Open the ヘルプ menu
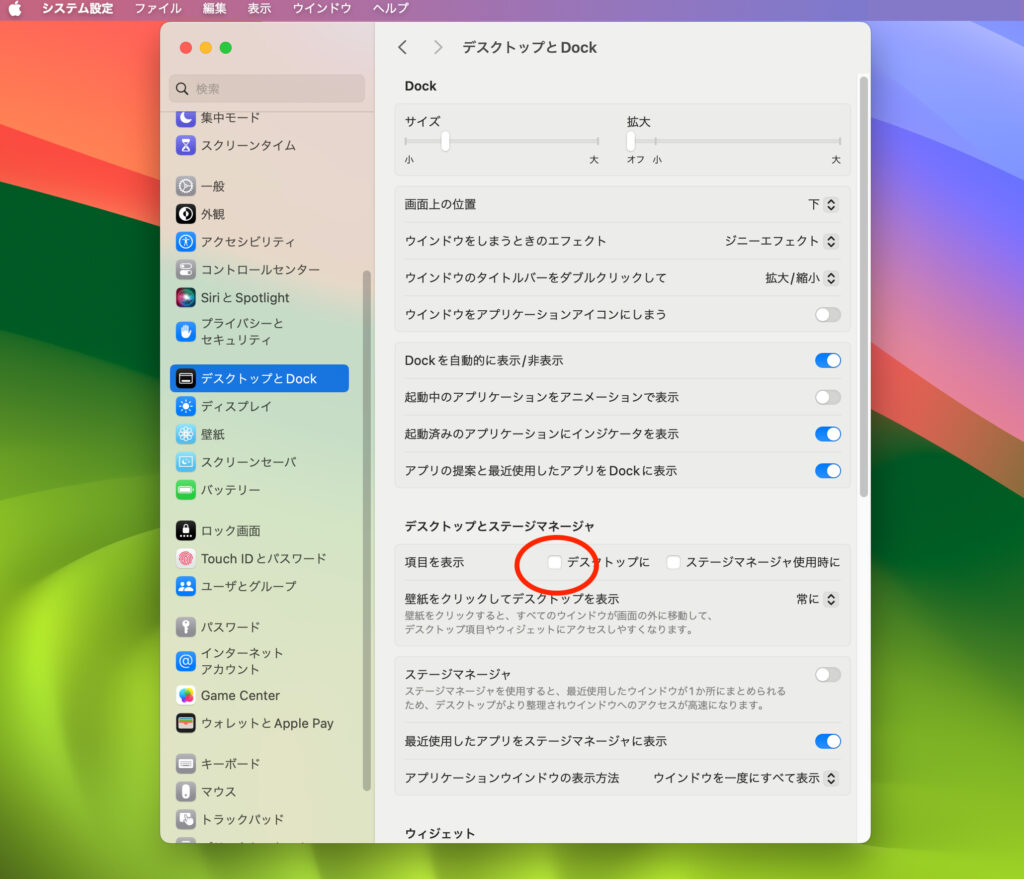Image resolution: width=1024 pixels, height=879 pixels. pos(391,8)
